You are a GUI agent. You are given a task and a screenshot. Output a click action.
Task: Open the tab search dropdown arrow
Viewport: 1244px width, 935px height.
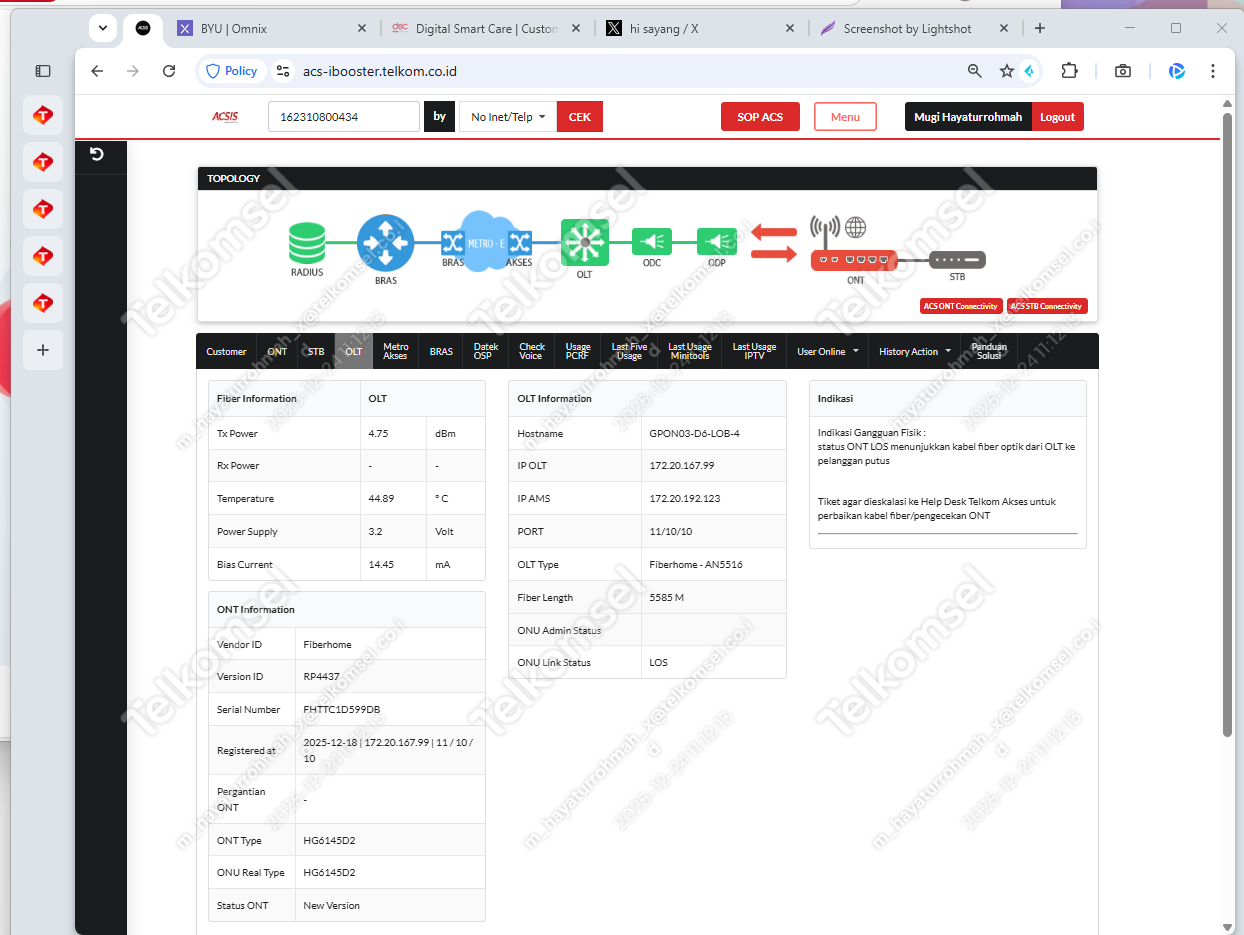pos(103,28)
